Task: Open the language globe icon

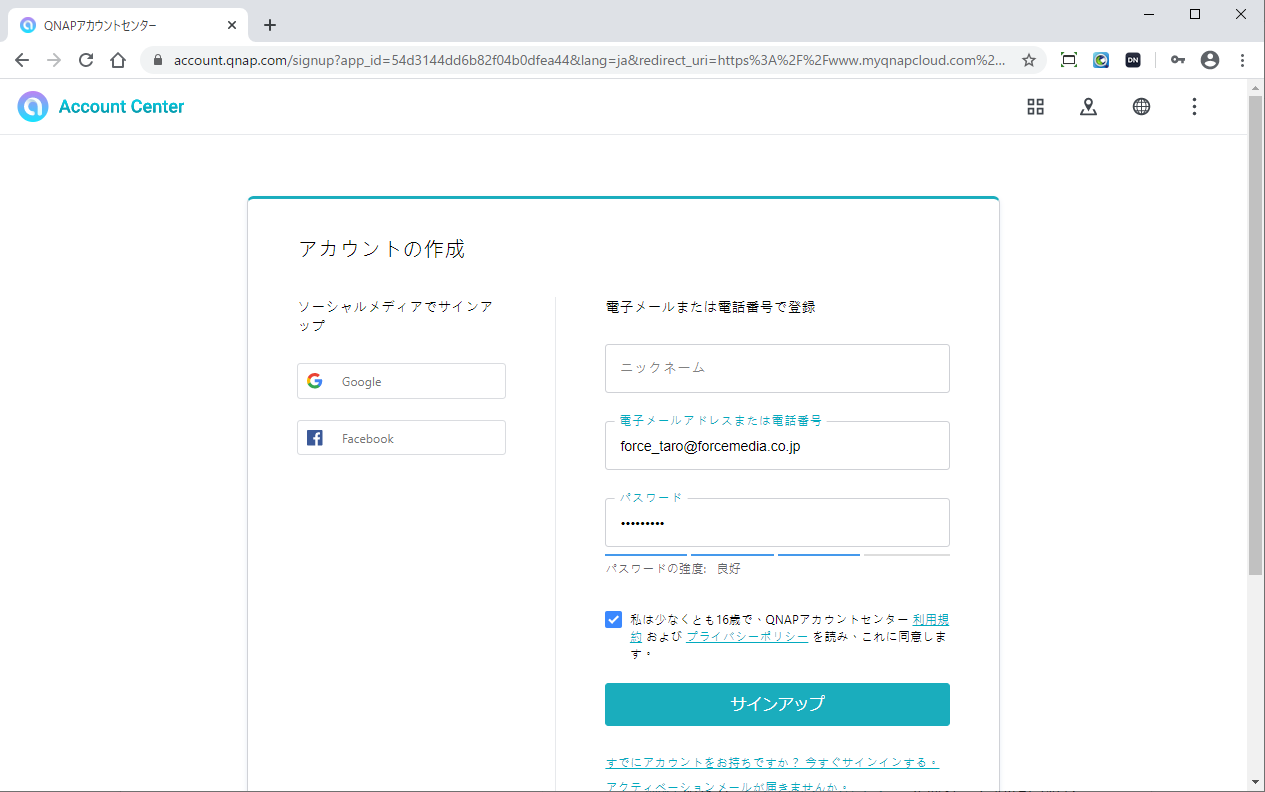Action: coord(1141,107)
